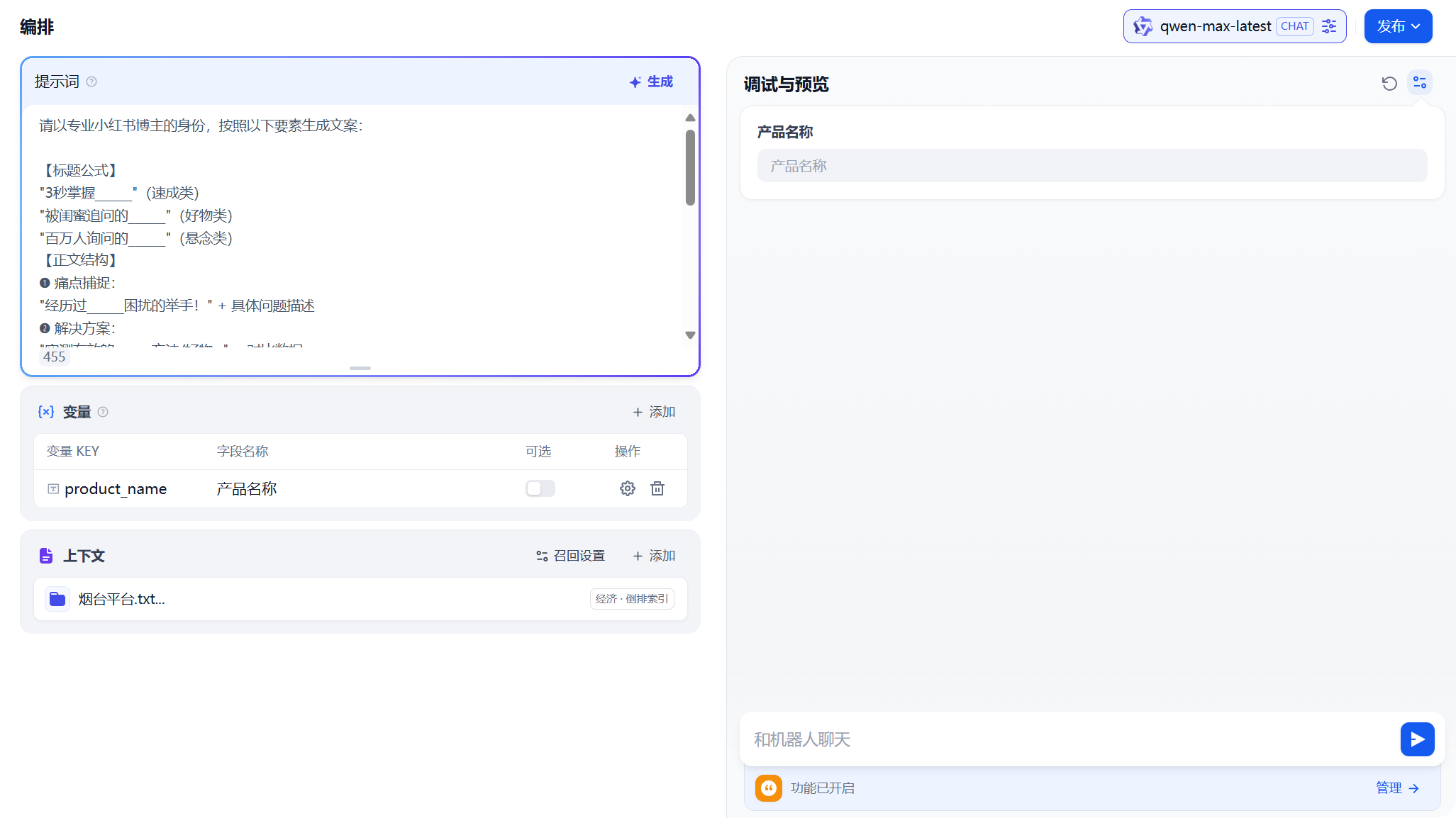Add a context dataset with 添加

[654, 556]
